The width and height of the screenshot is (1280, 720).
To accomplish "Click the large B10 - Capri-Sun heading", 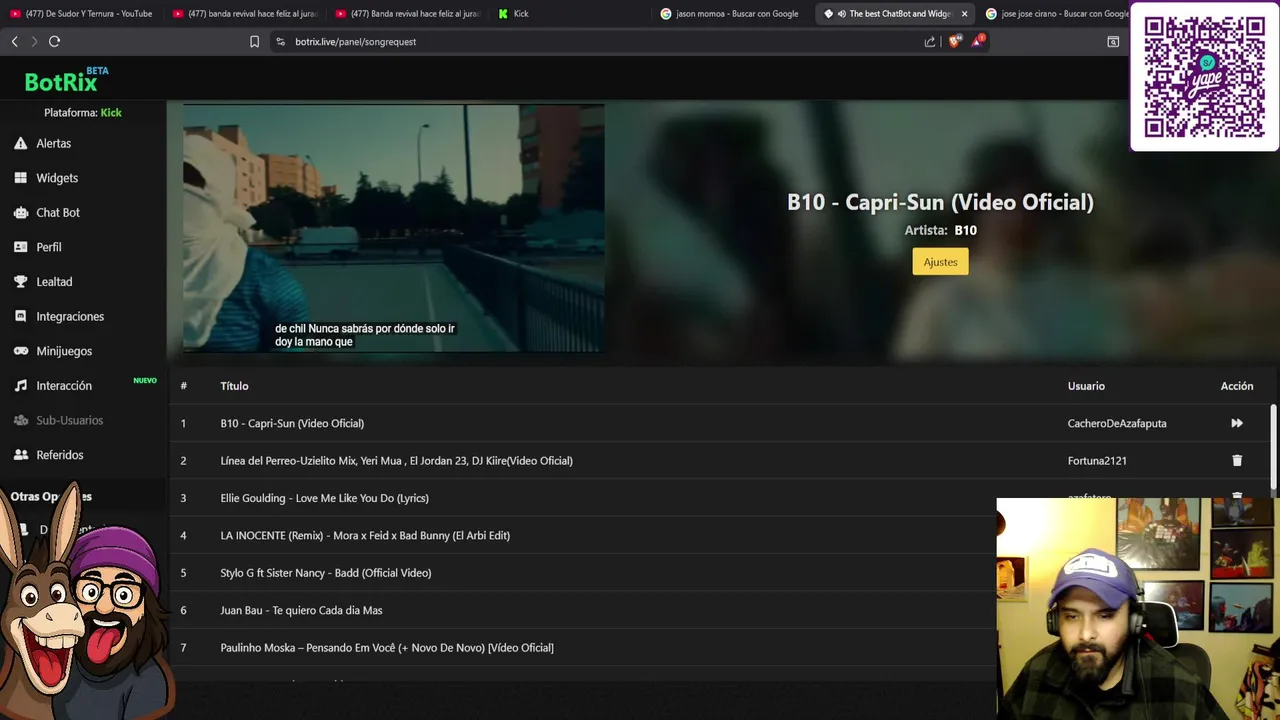I will click(x=940, y=202).
